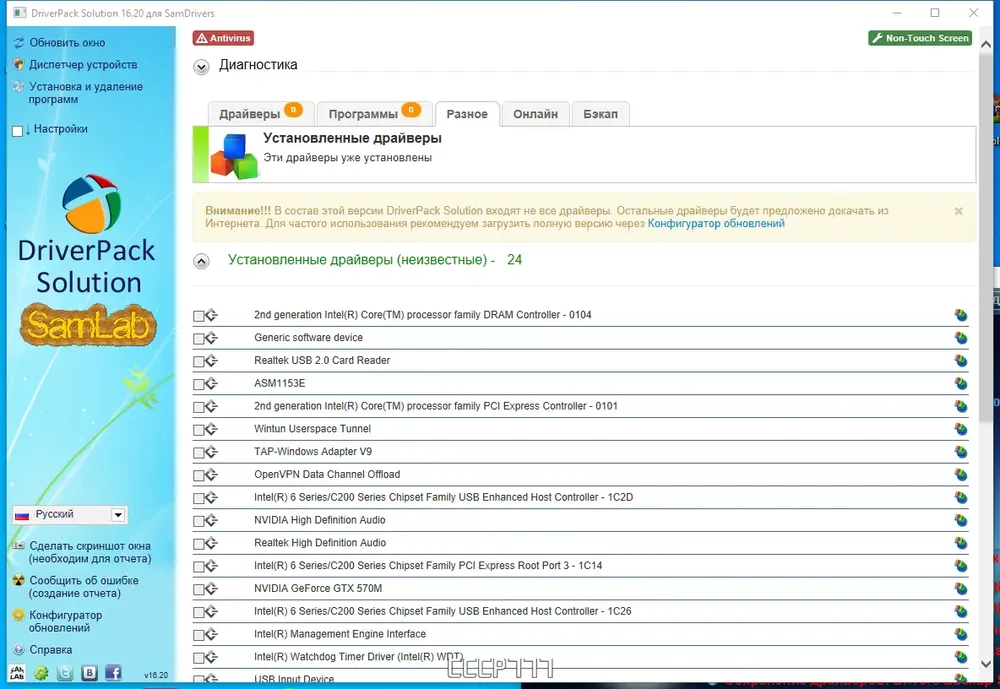The image size is (1000, 689).
Task: Click the web search icon for NVIDIA GeForce GTX 570M
Action: tap(960, 588)
